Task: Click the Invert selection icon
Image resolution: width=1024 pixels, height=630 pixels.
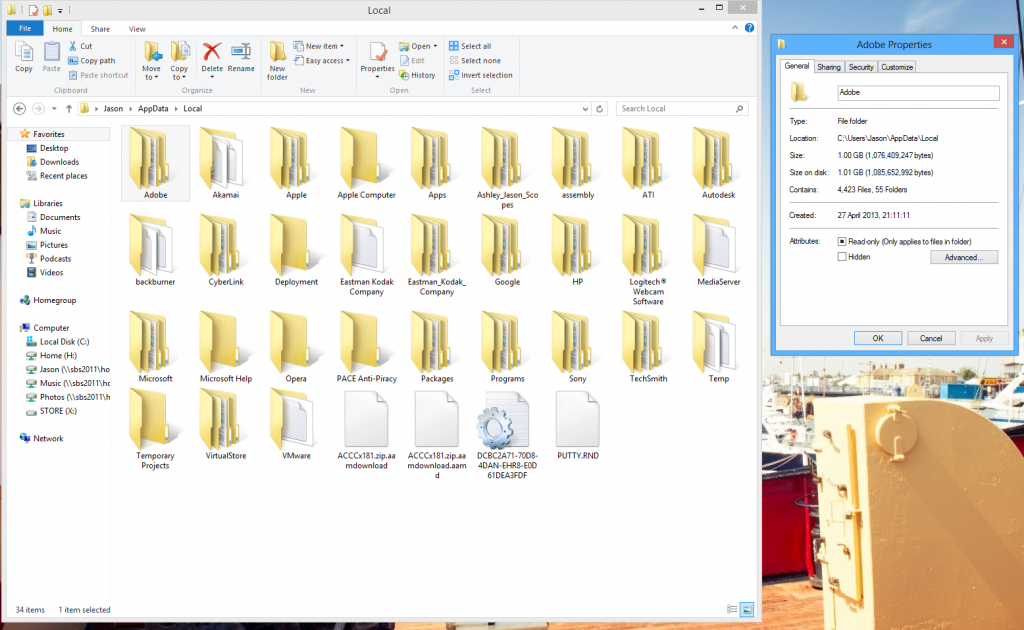Action: pyautogui.click(x=477, y=74)
